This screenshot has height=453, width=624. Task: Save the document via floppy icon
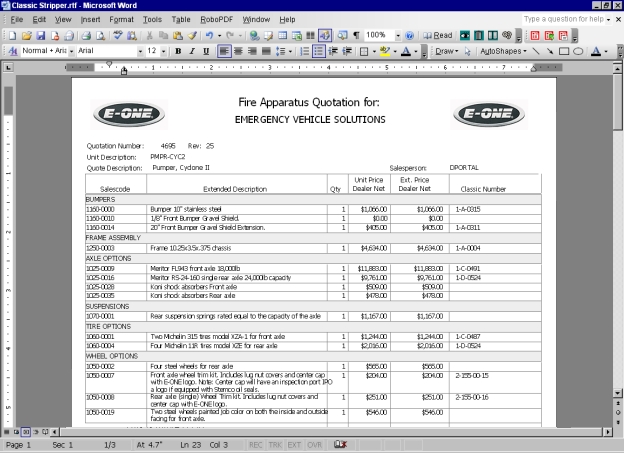(41, 36)
